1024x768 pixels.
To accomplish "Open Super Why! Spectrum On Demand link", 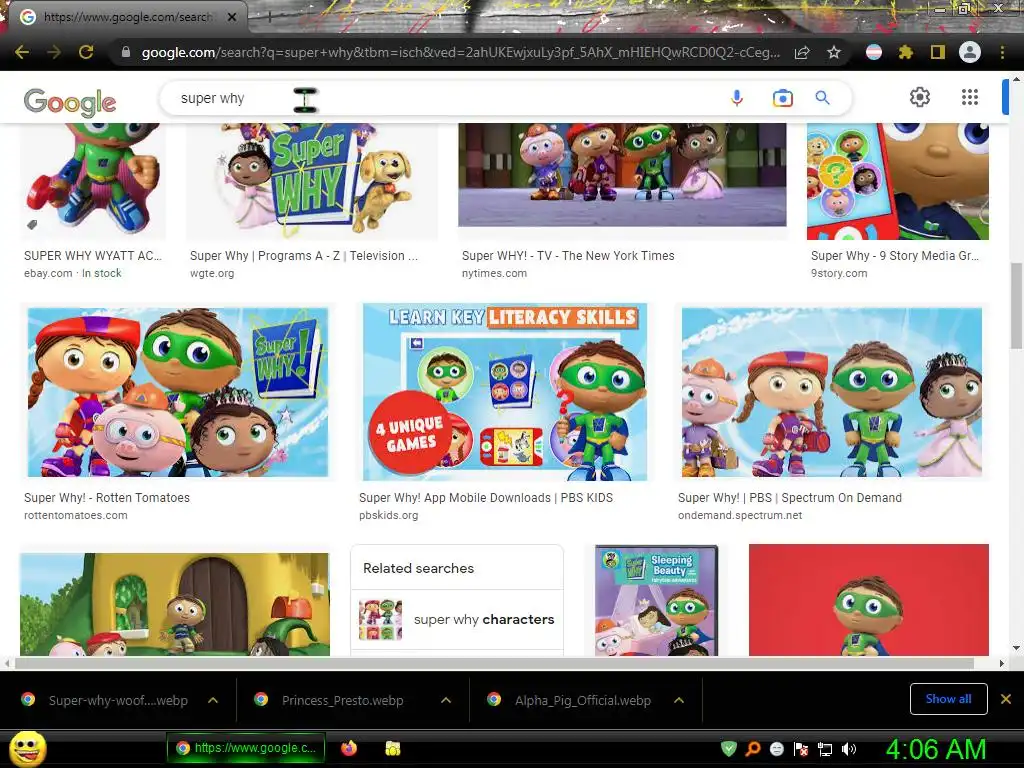I will [790, 498].
